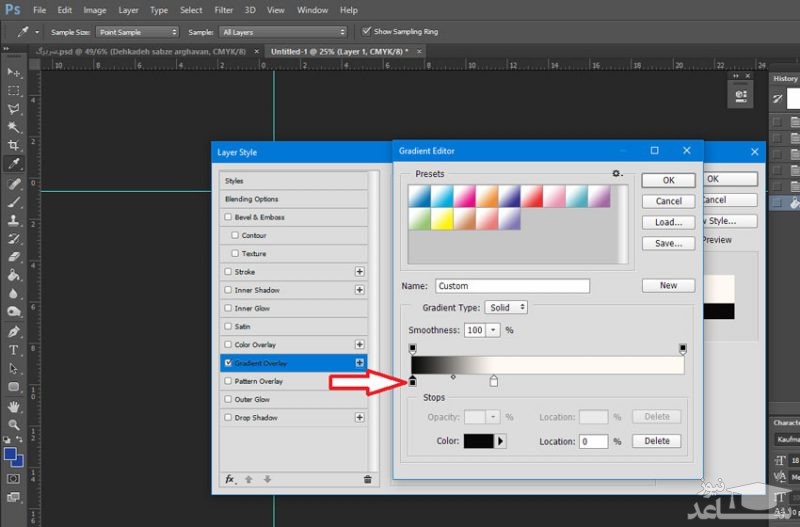Viewport: 800px width, 527px height.
Task: Expand the Smoothness value dropdown
Action: [493, 330]
